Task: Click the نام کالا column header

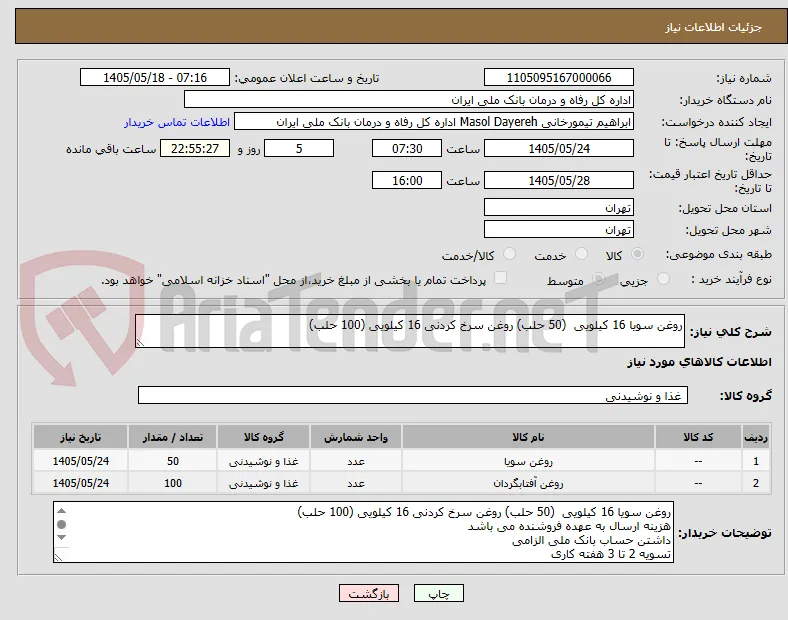Action: (x=528, y=437)
